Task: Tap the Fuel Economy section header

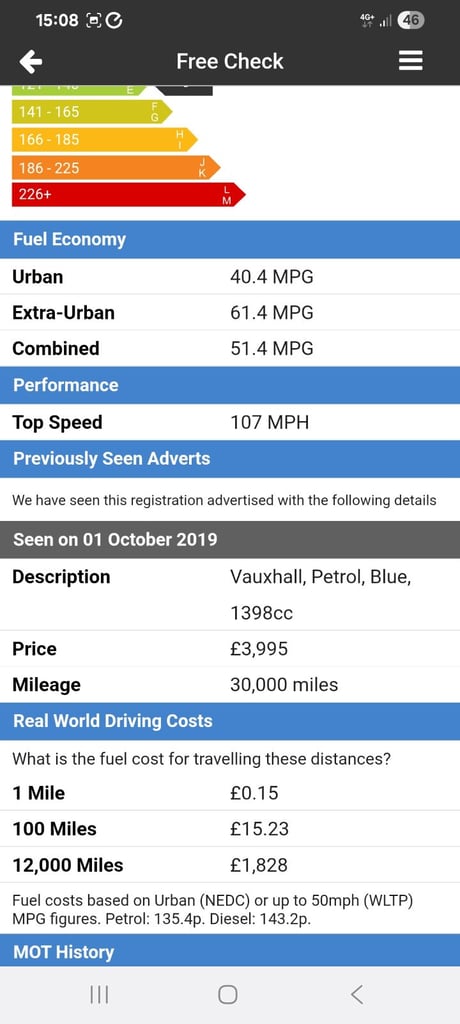Action: point(230,239)
